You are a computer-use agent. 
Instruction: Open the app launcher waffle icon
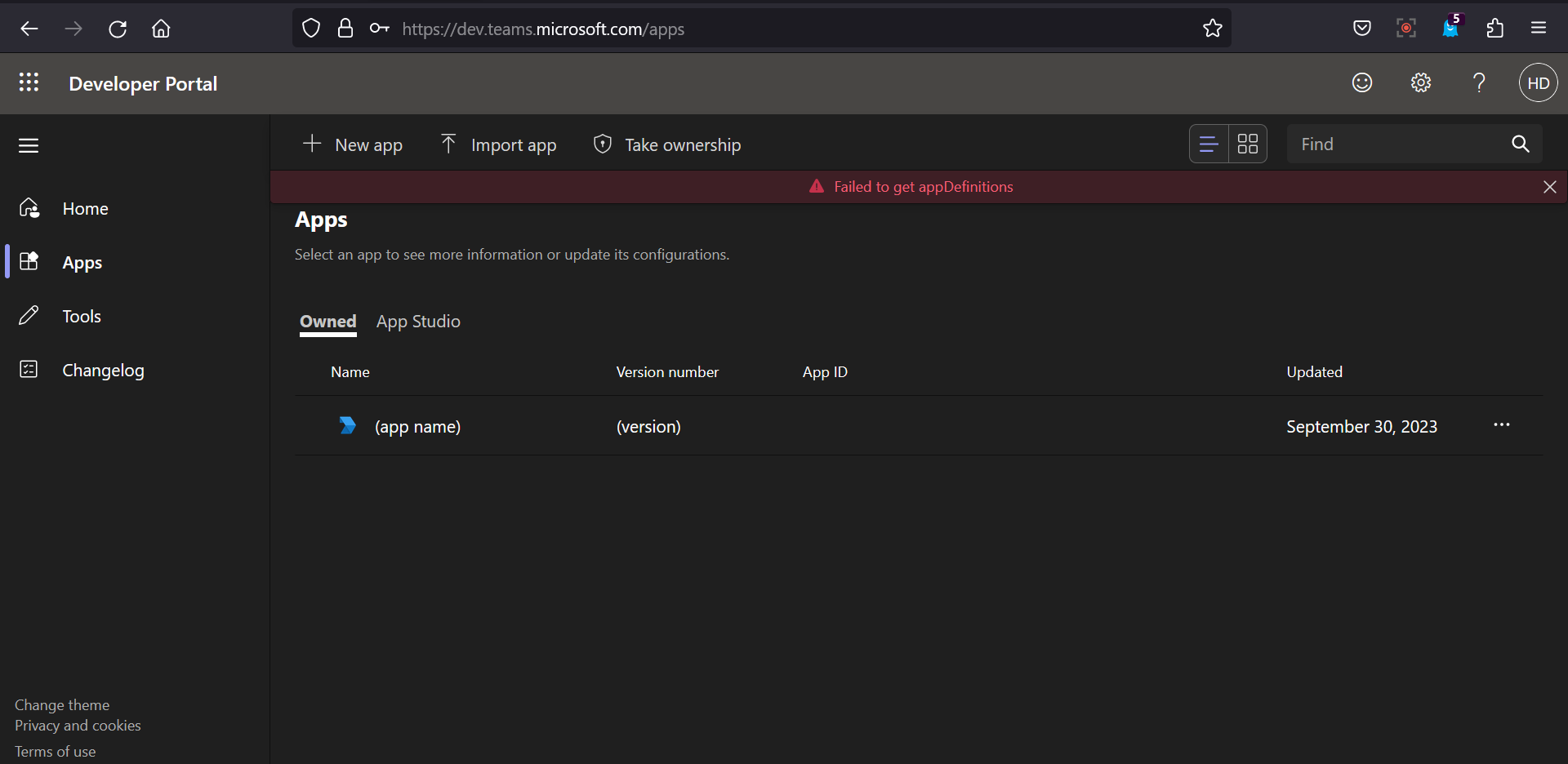[29, 82]
